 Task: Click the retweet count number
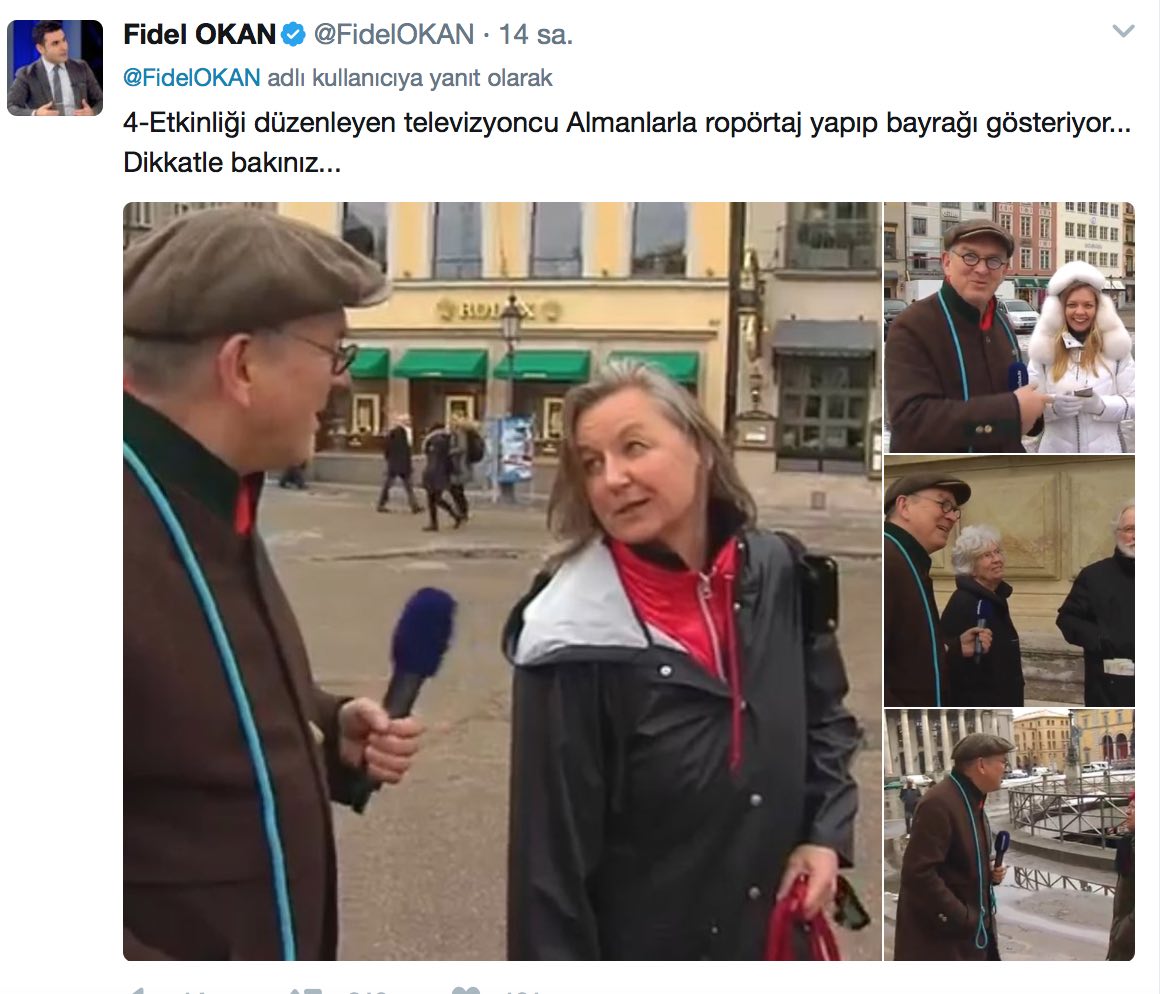368,990
